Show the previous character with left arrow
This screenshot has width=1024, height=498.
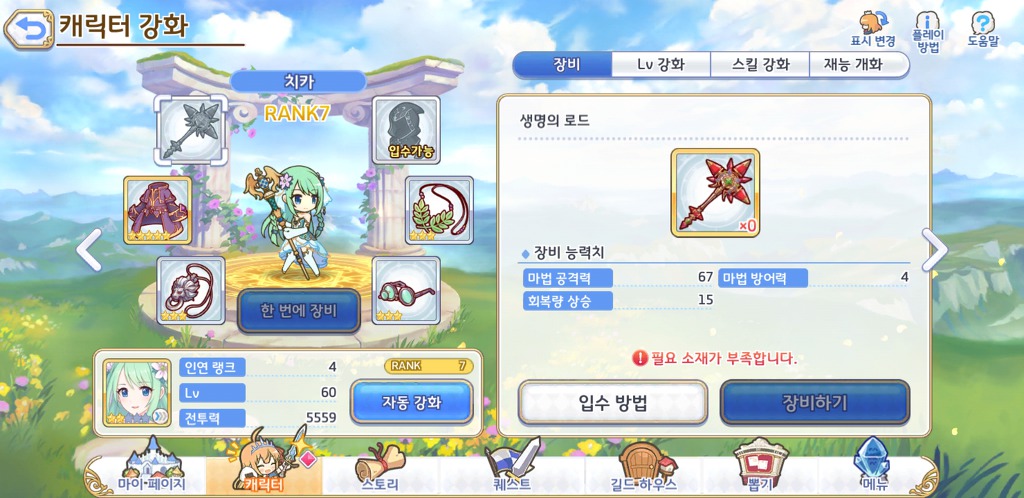point(89,250)
